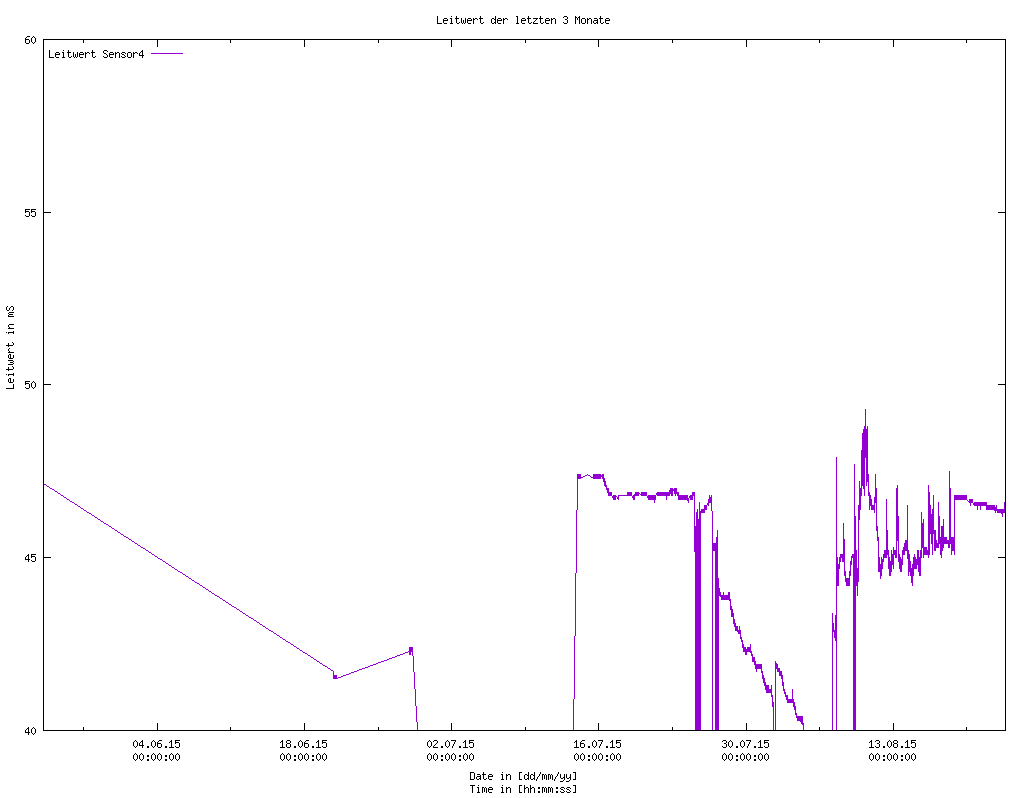
Task: Click the purple legend line sample
Action: [x=167, y=54]
